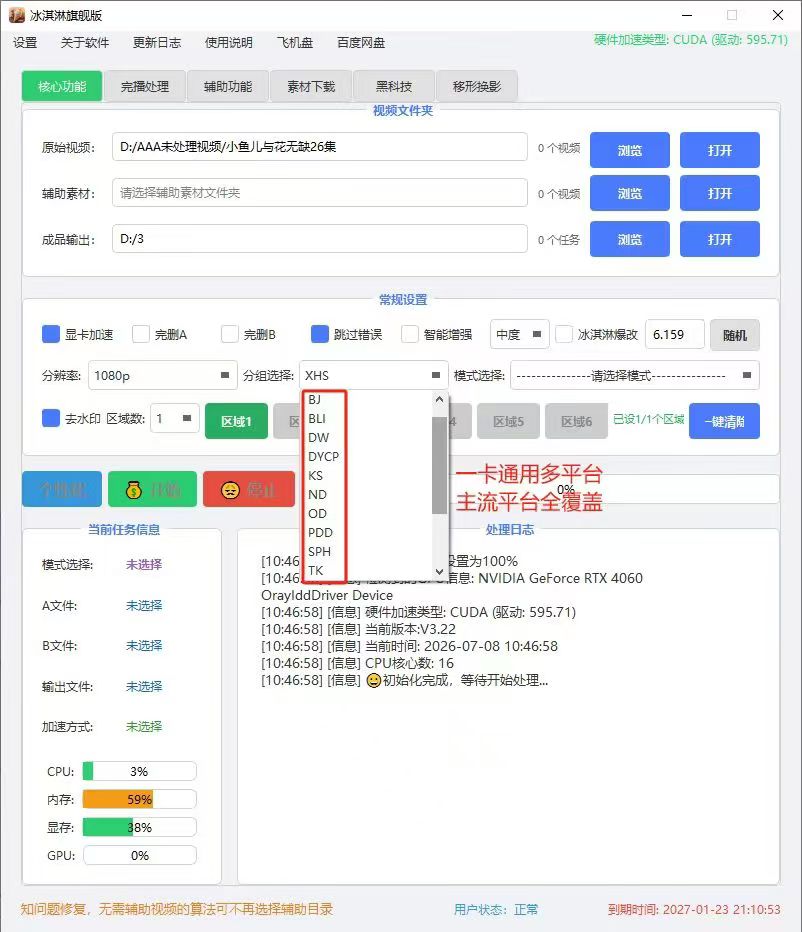Screen dimensions: 802x932
Task: Click the 区域6 button
Action: (576, 421)
